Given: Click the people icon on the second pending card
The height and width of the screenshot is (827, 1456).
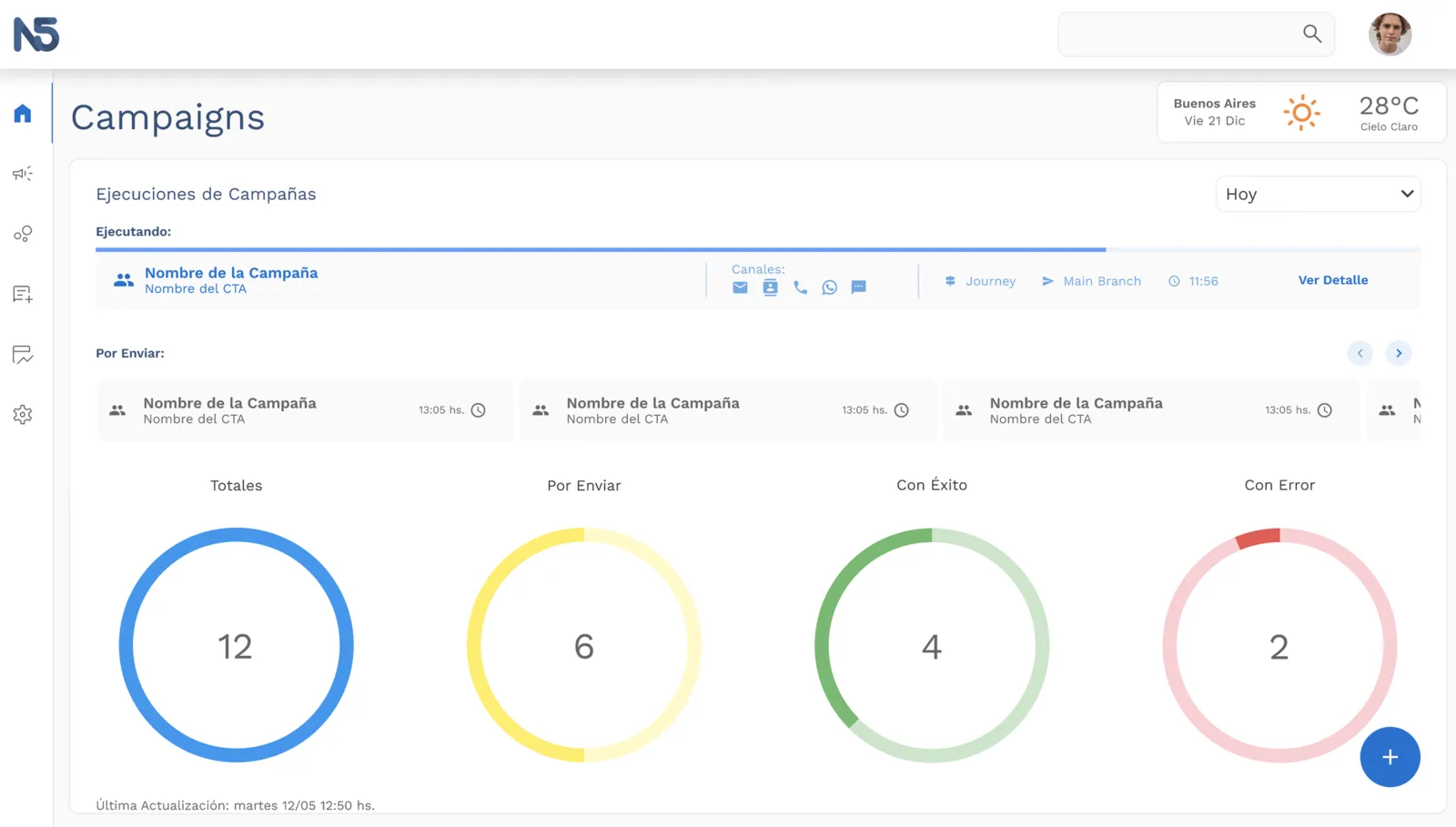Looking at the screenshot, I should click(x=541, y=410).
